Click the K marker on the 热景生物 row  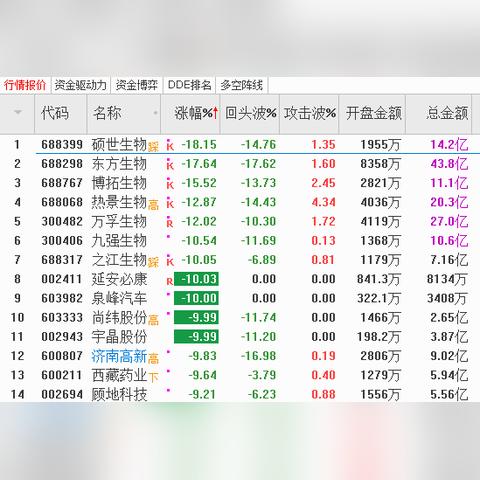170,203
